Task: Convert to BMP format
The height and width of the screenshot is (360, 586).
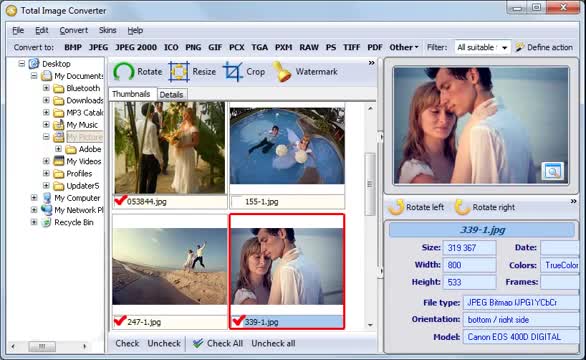Action: pyautogui.click(x=73, y=47)
